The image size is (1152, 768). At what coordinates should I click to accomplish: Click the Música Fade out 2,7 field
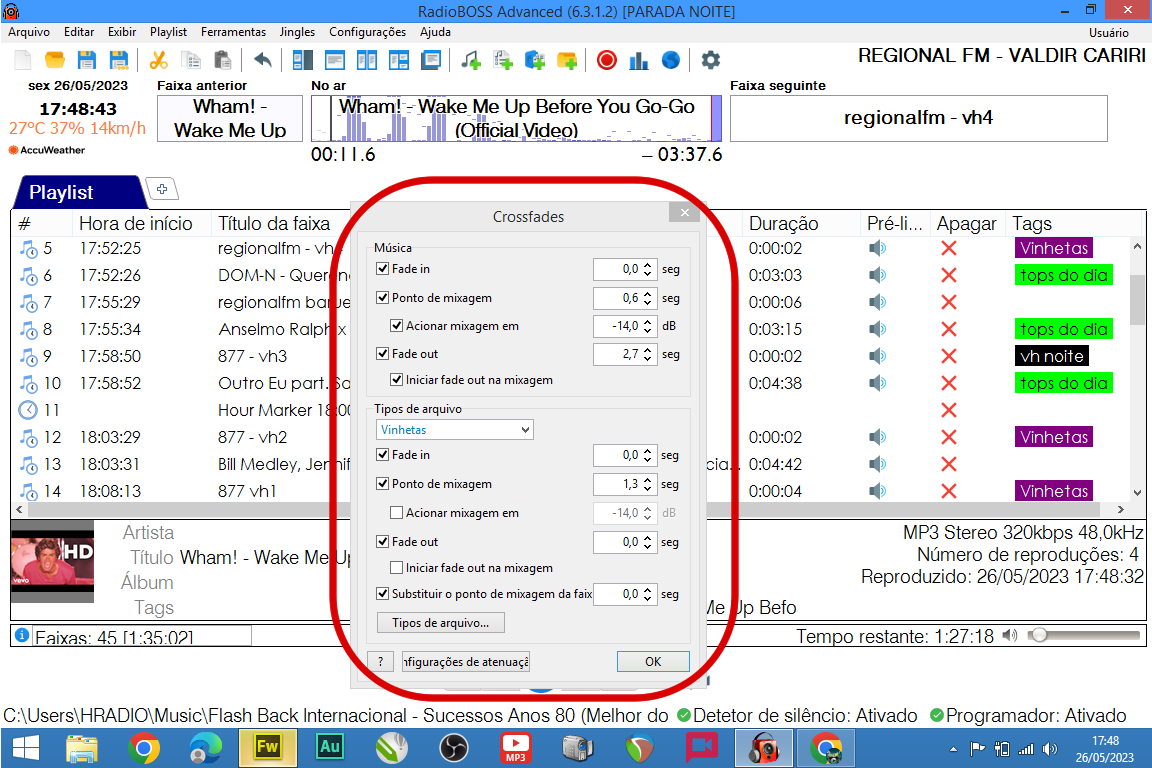coord(624,354)
